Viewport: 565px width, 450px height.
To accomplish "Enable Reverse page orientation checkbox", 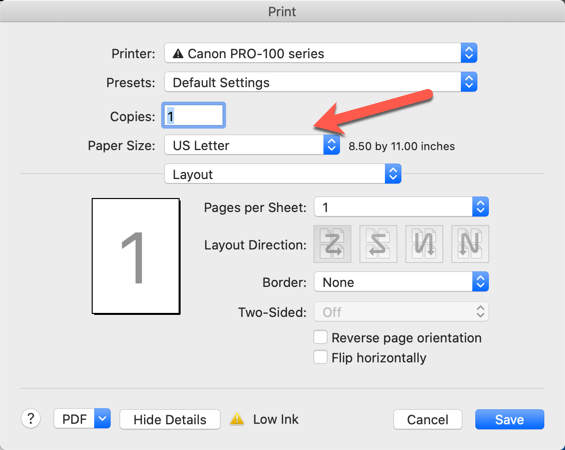I will pos(320,338).
